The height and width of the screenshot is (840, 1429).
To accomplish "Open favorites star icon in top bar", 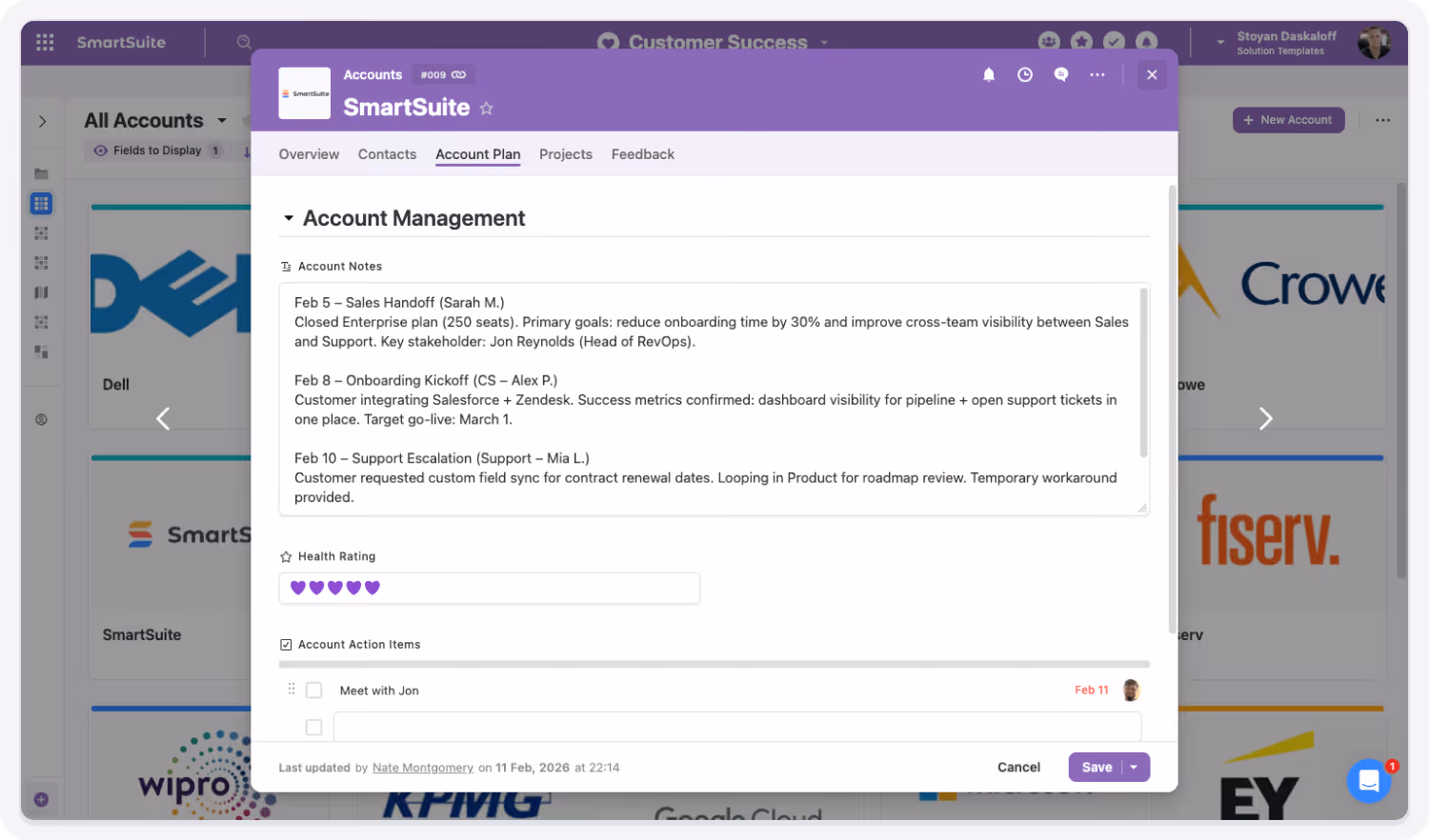I will tap(1081, 42).
